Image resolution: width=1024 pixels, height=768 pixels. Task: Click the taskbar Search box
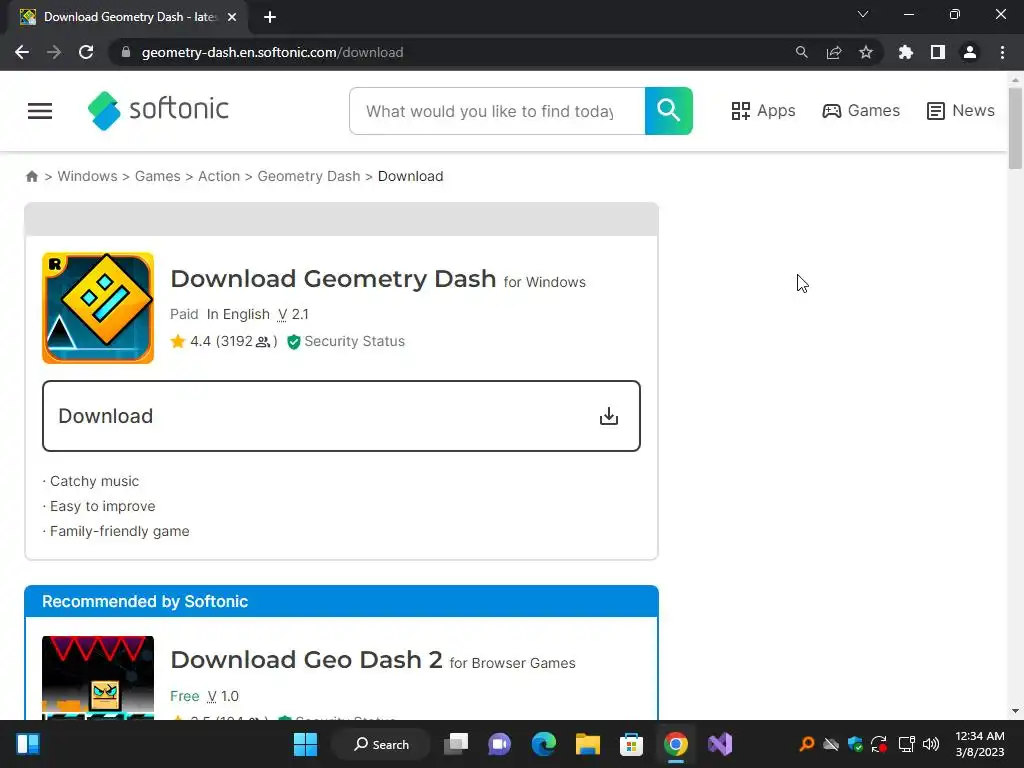381,744
